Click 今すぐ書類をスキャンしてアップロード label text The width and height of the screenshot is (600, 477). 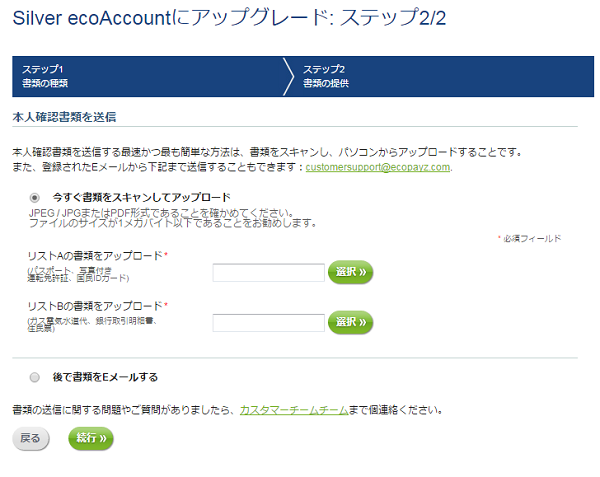point(142,197)
